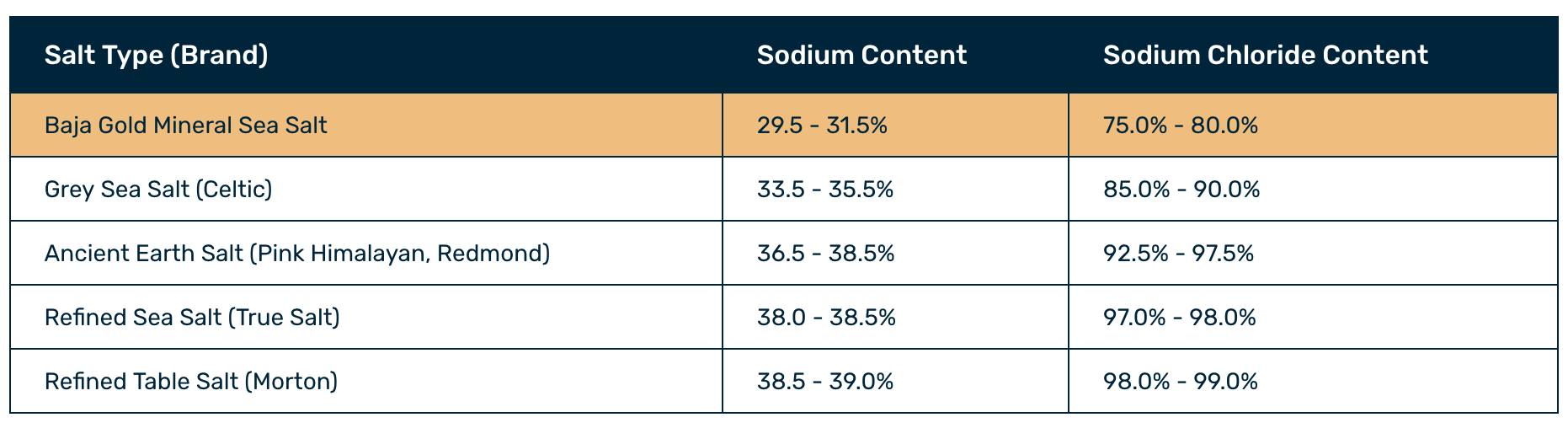Select the Sodium Chloride Content header
1568x428 pixels.
pos(1265,56)
